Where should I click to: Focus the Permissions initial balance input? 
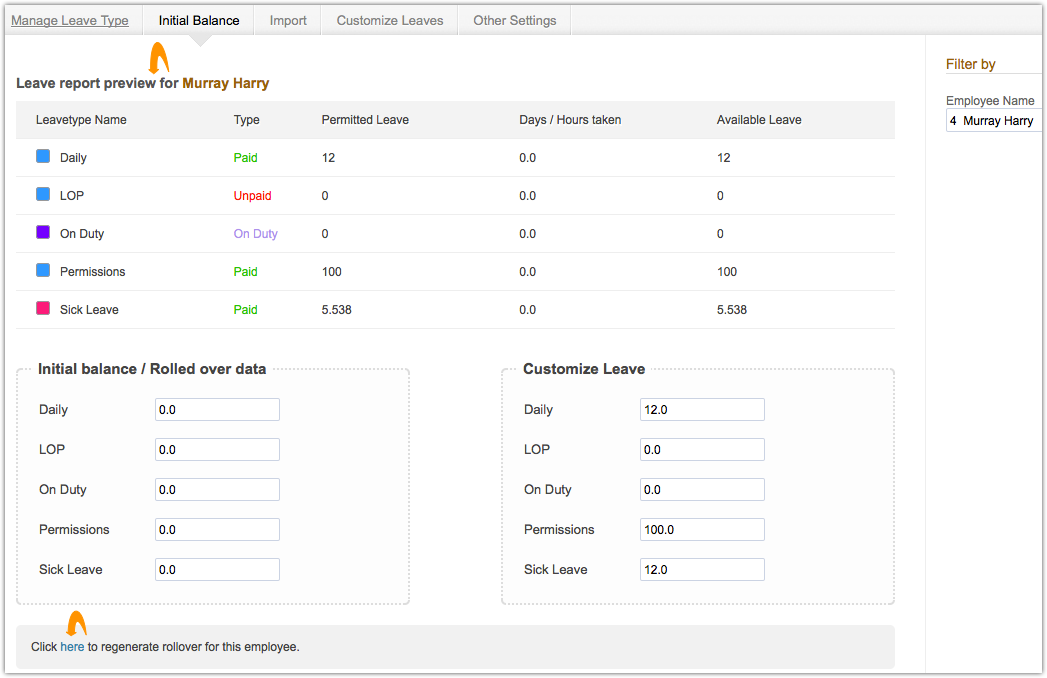217,530
